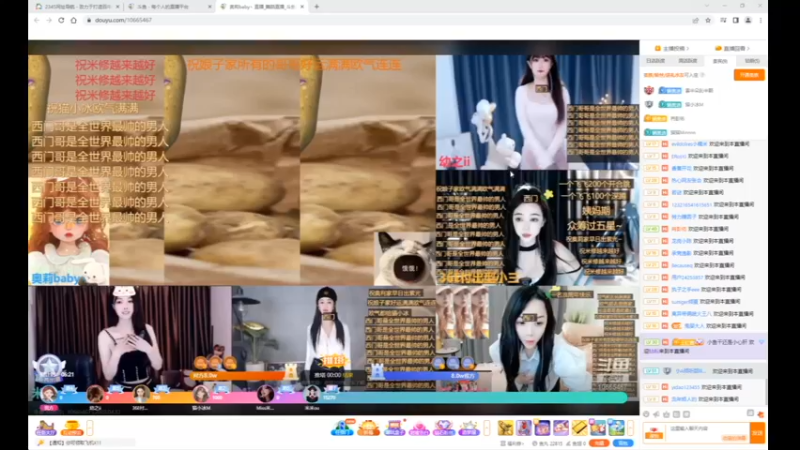Click the first avatar in the PK row
The height and width of the screenshot is (450, 800).
(x=49, y=394)
